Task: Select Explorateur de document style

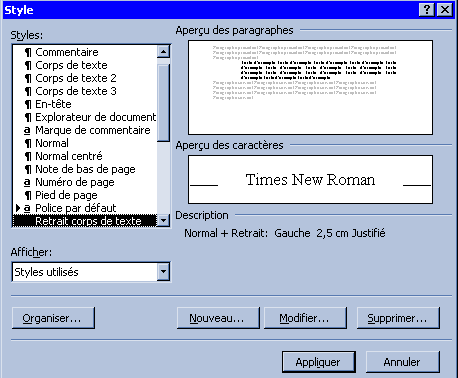Action: click(85, 117)
